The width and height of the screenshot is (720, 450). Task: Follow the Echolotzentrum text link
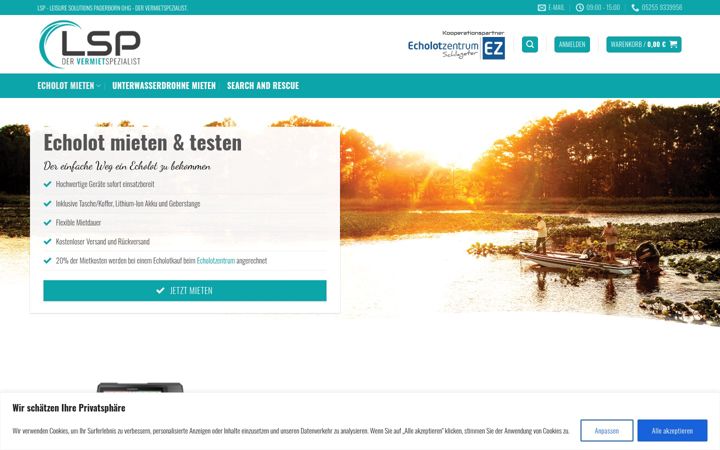pyautogui.click(x=216, y=260)
